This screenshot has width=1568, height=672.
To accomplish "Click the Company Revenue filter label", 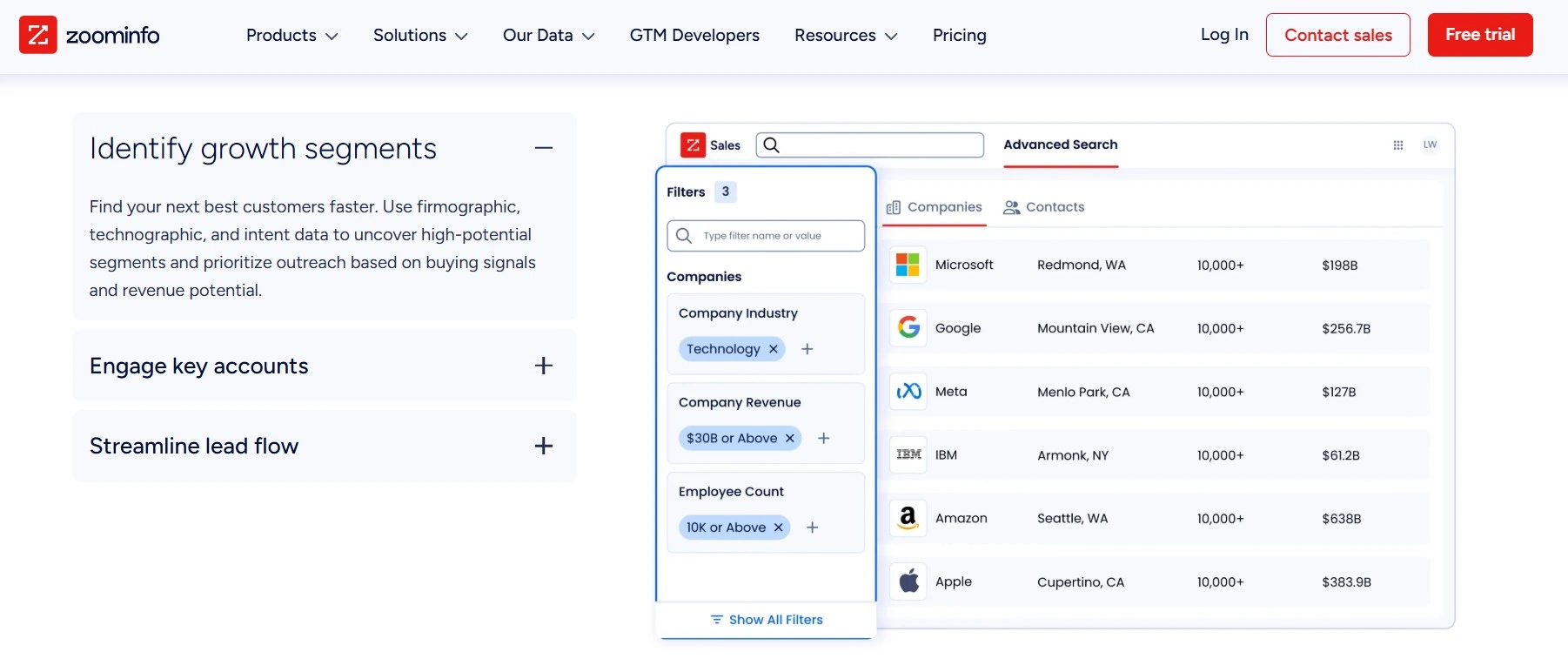I will coord(740,402).
